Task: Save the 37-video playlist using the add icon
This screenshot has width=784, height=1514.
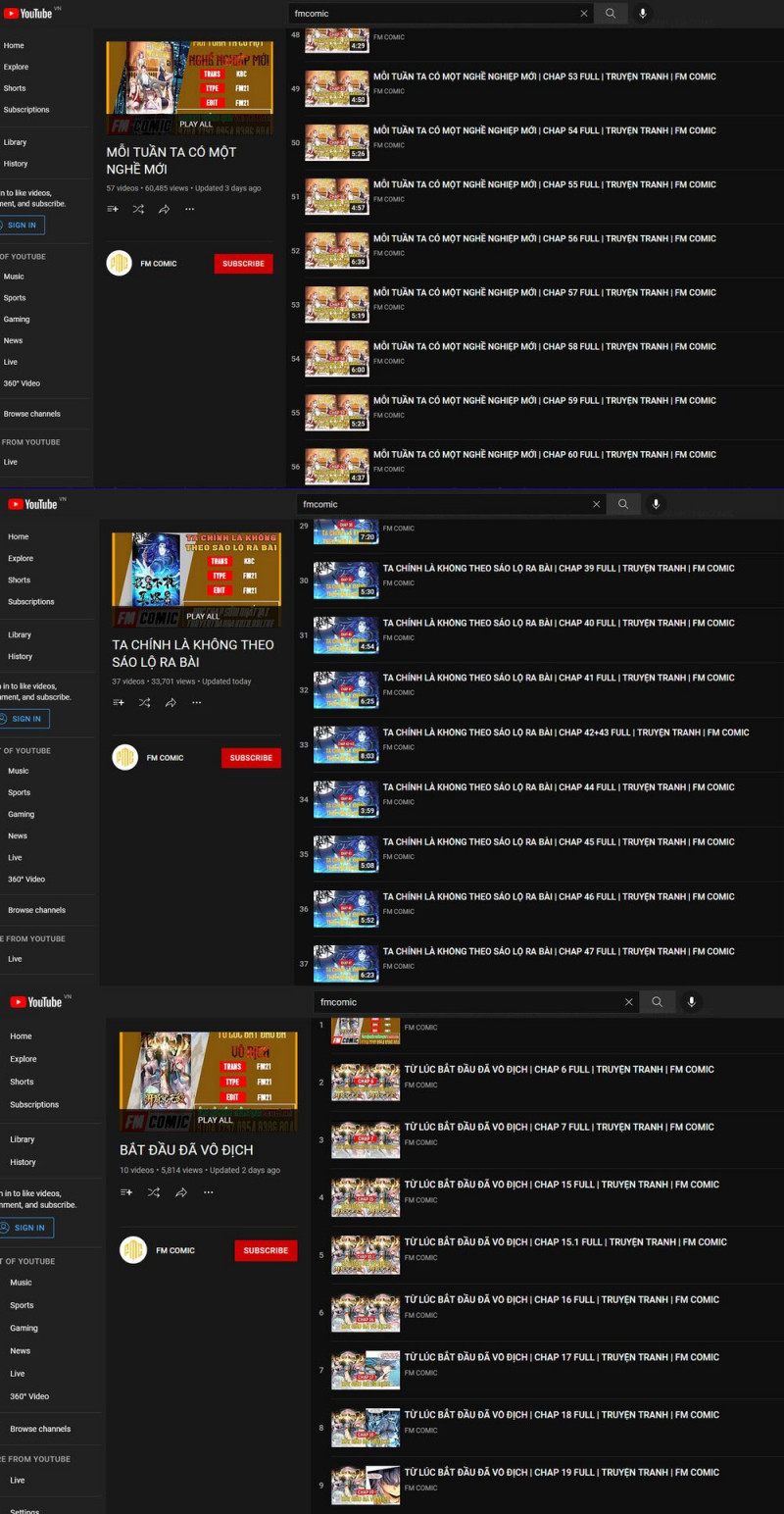Action: click(x=119, y=702)
